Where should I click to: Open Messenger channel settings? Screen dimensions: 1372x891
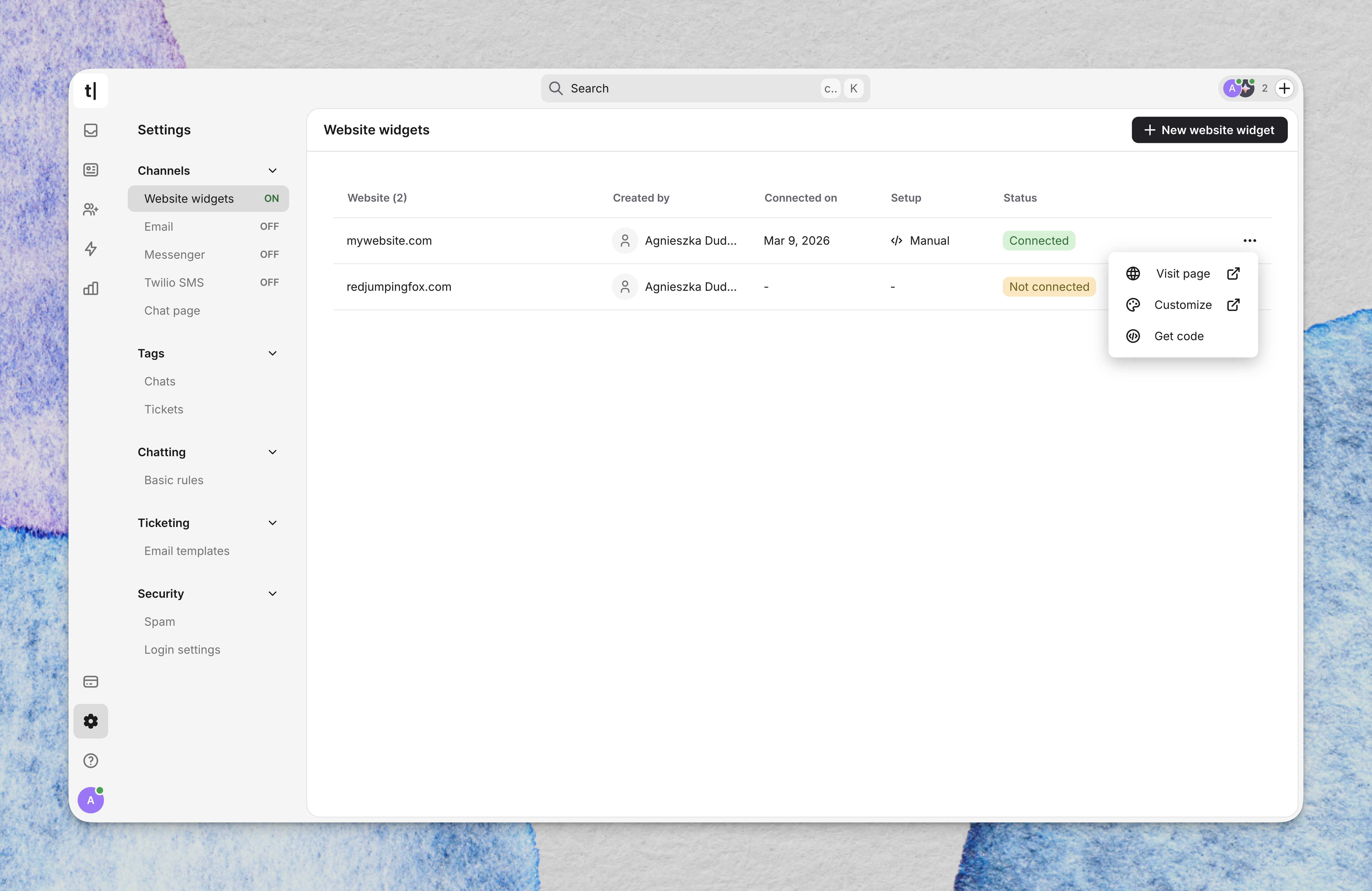[208, 254]
